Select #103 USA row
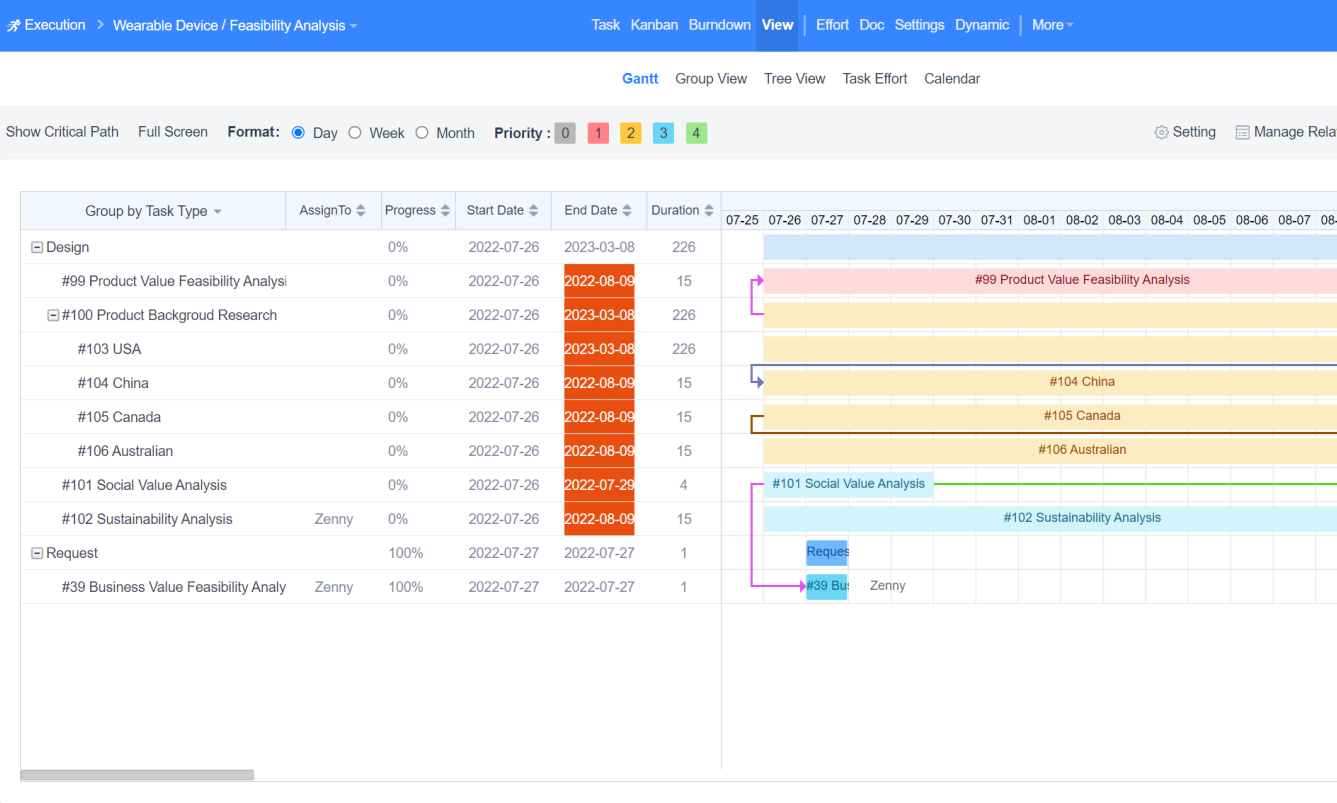Viewport: 1337px width, 803px height. pyautogui.click(x=370, y=349)
